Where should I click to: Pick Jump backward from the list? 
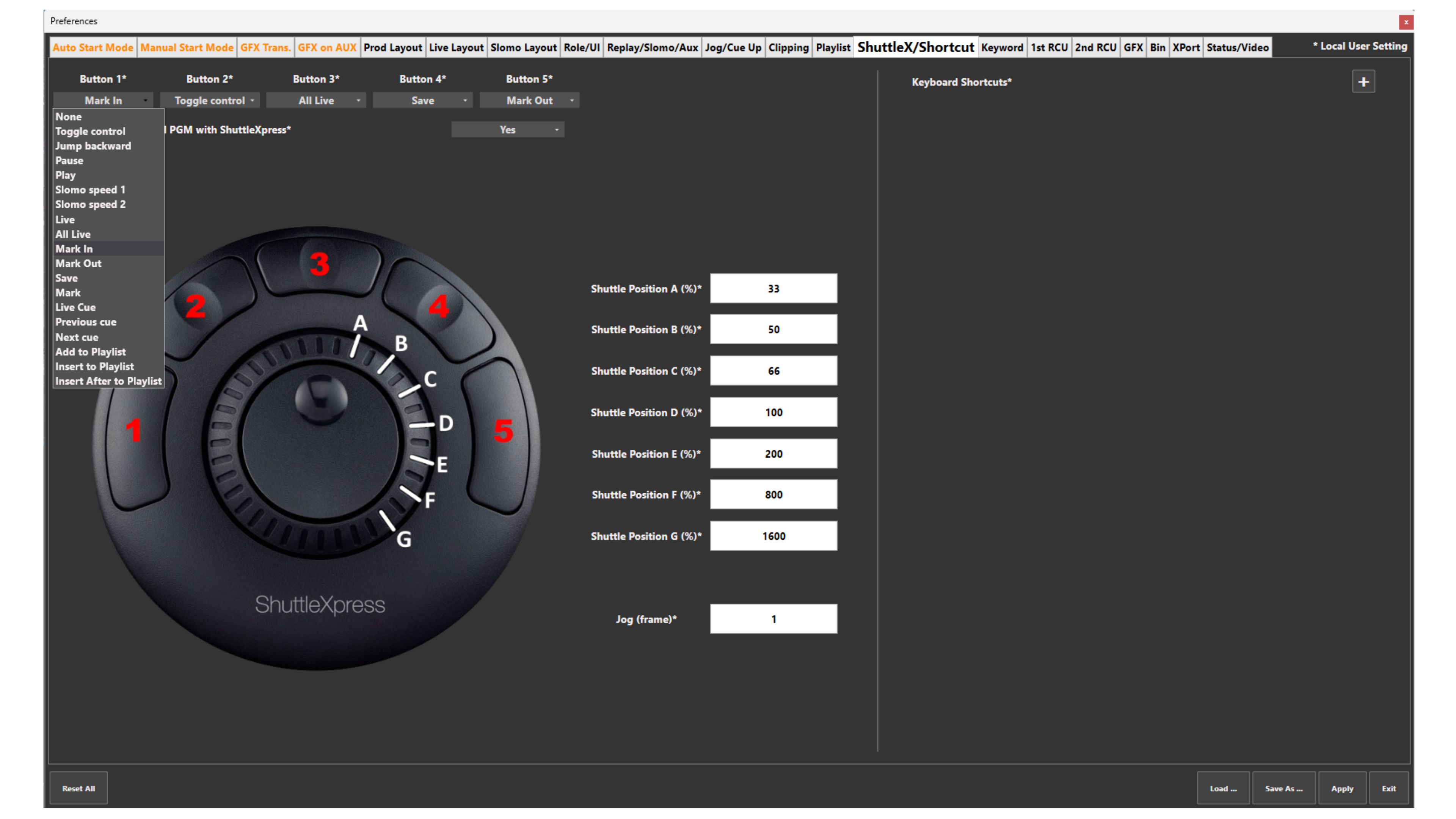click(x=108, y=146)
